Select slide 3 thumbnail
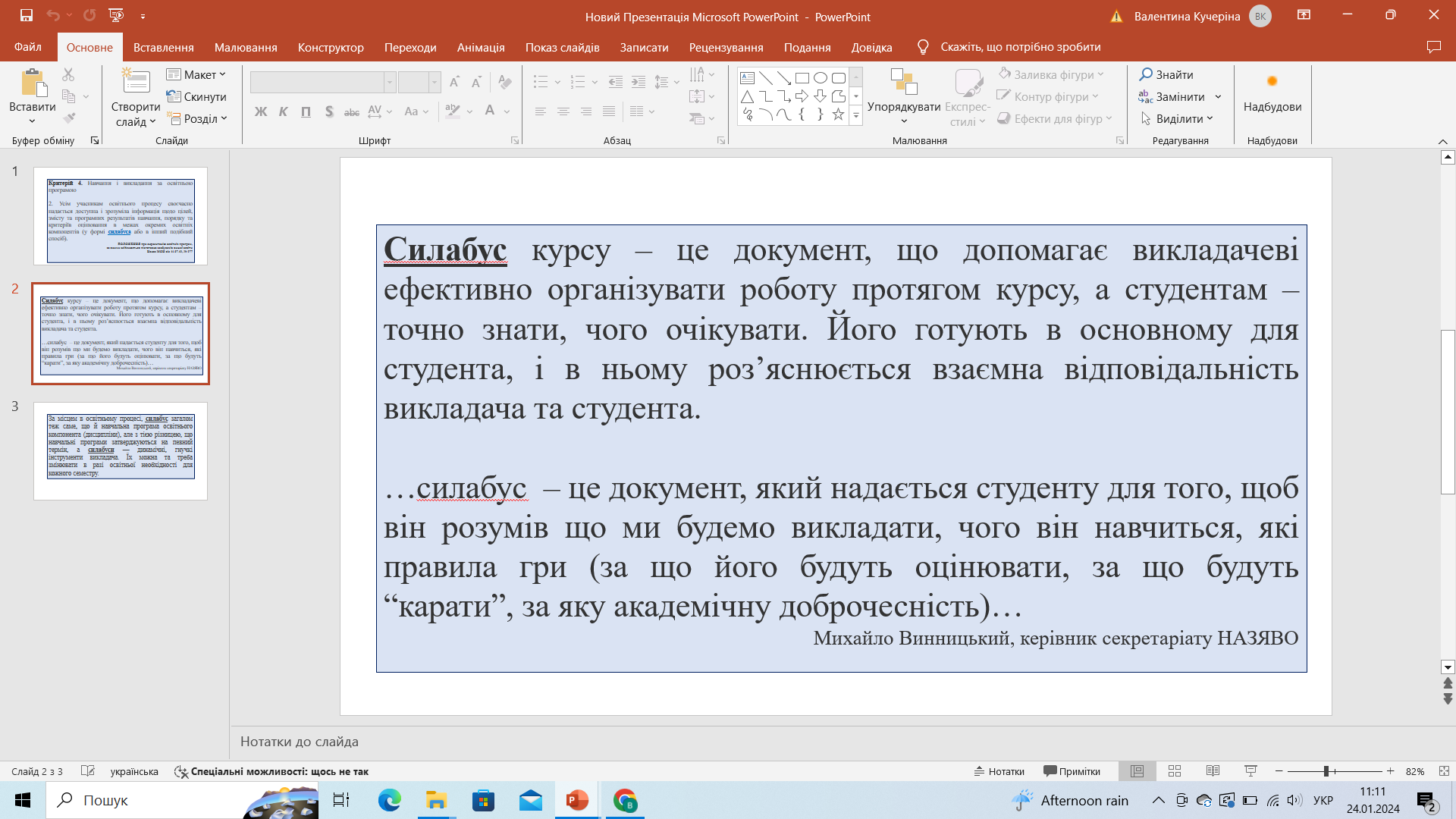The height and width of the screenshot is (819, 1456). pos(121,450)
